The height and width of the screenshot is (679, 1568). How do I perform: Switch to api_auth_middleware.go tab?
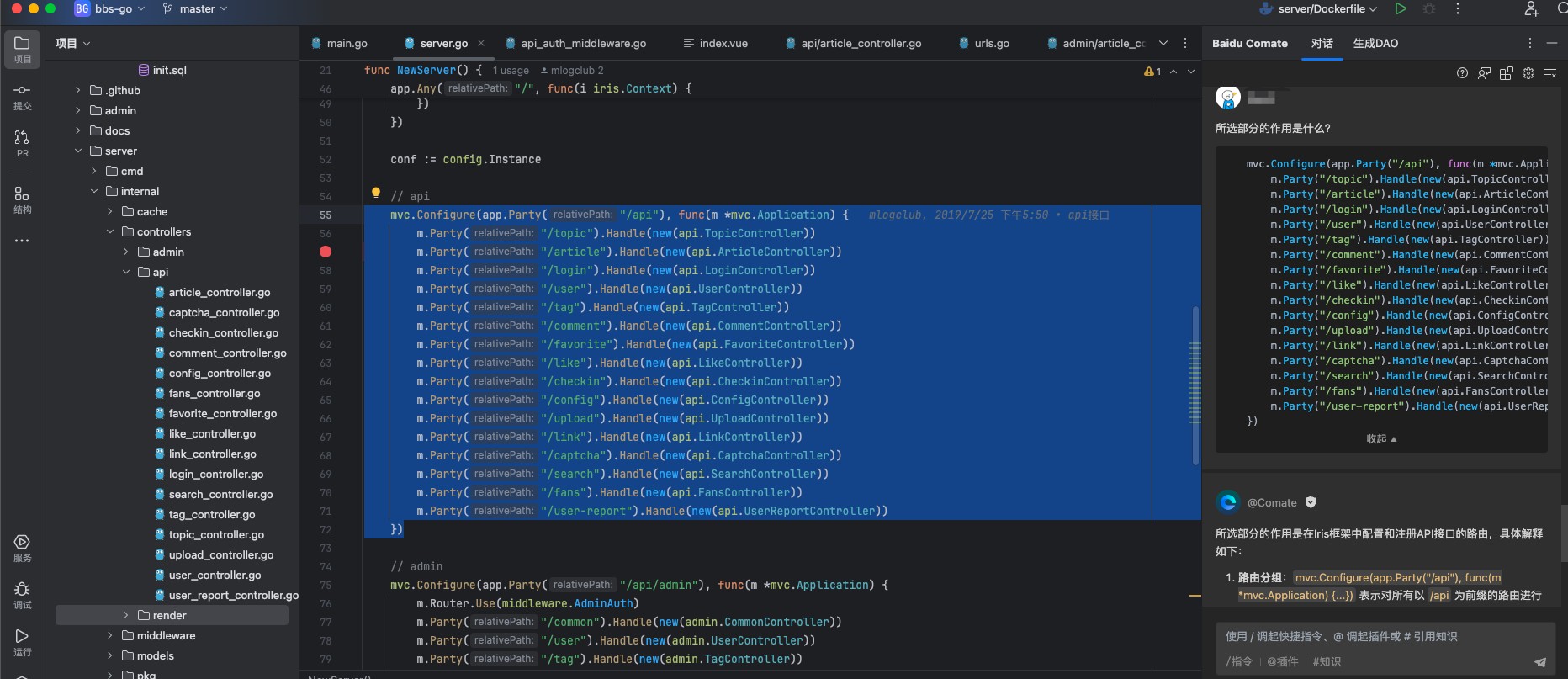[576, 43]
